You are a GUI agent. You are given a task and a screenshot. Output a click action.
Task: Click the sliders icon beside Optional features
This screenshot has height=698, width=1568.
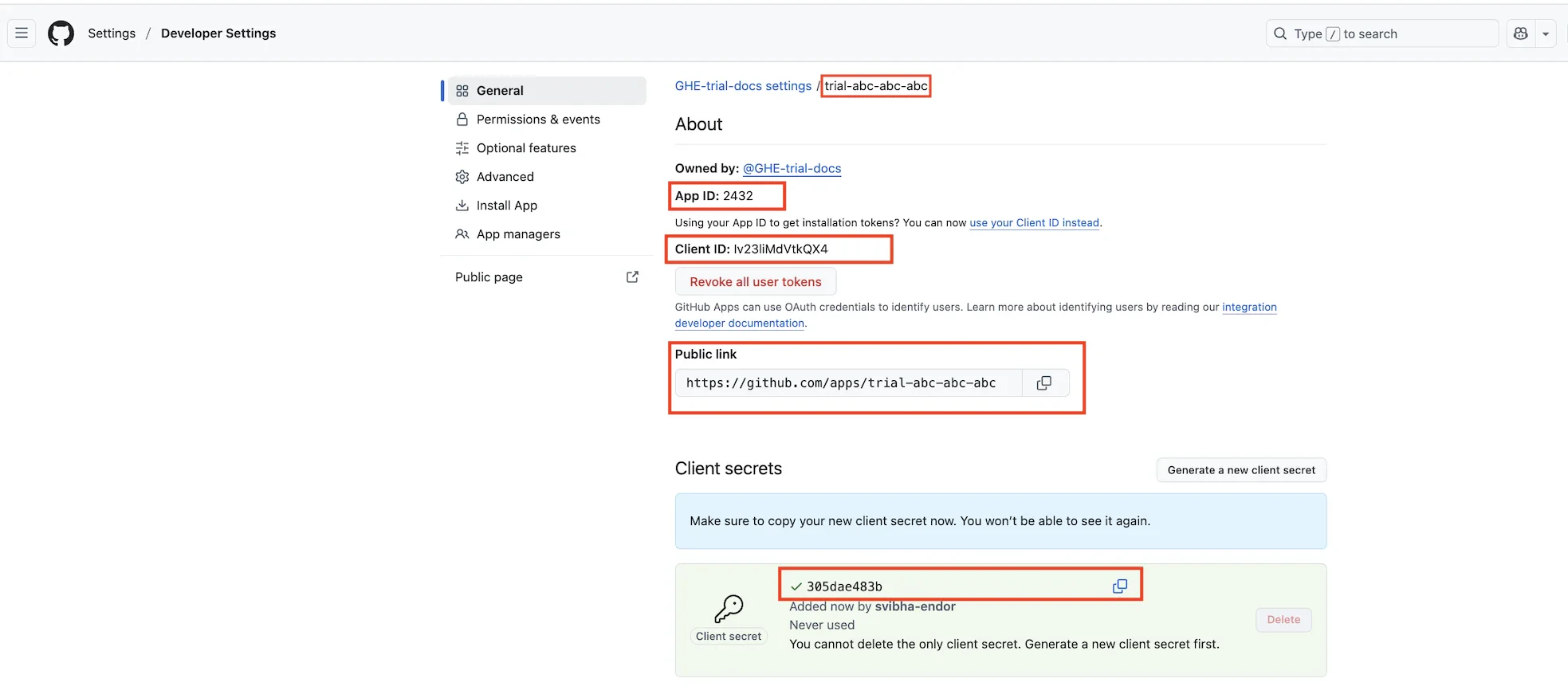click(x=462, y=148)
